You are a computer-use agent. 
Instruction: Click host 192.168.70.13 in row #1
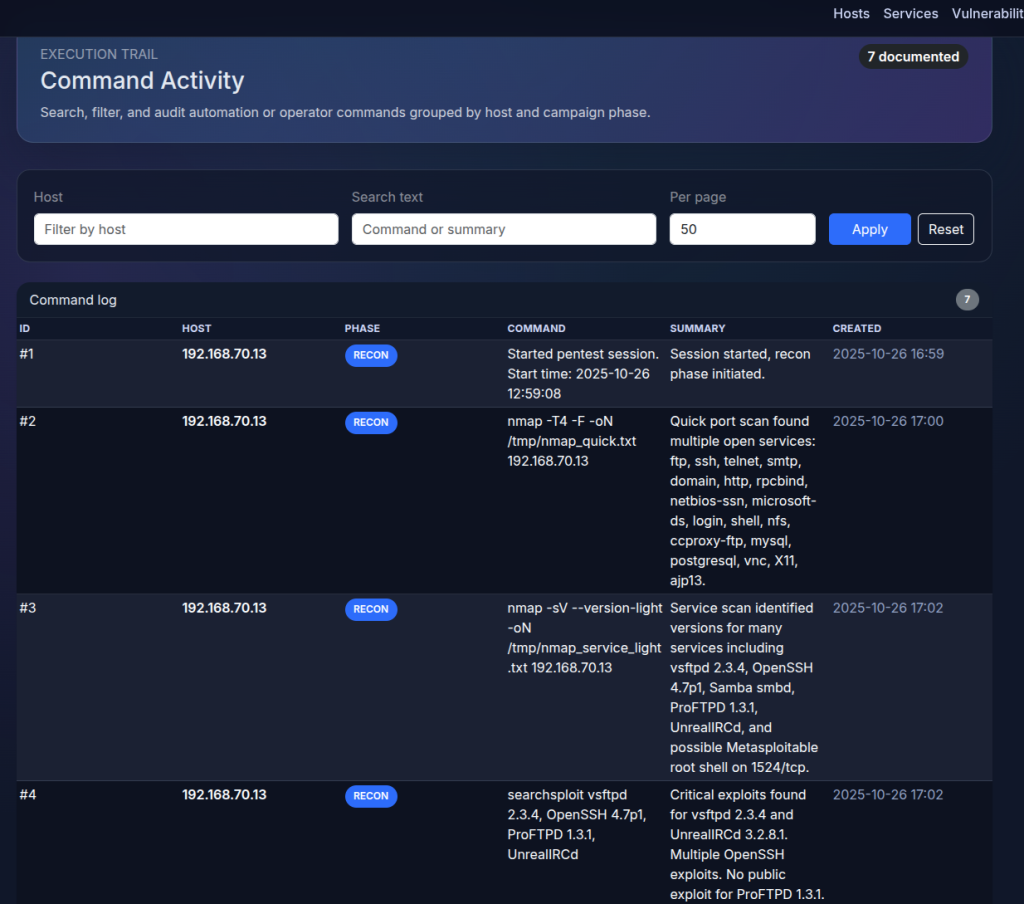224,354
